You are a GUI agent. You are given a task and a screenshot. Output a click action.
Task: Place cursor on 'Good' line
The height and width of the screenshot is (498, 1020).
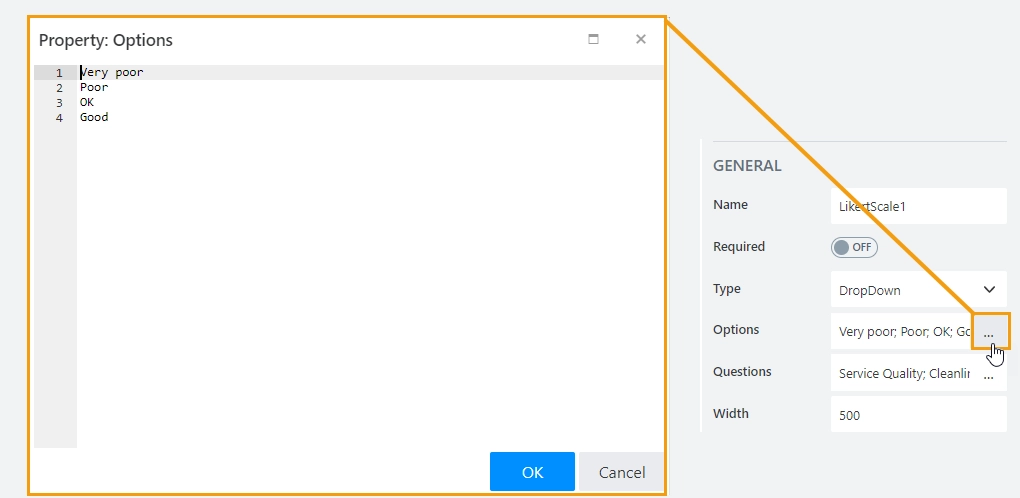(x=94, y=117)
